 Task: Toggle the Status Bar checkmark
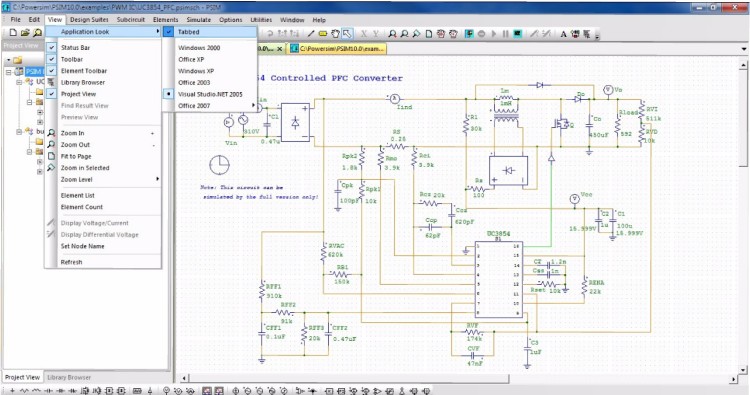coord(52,47)
